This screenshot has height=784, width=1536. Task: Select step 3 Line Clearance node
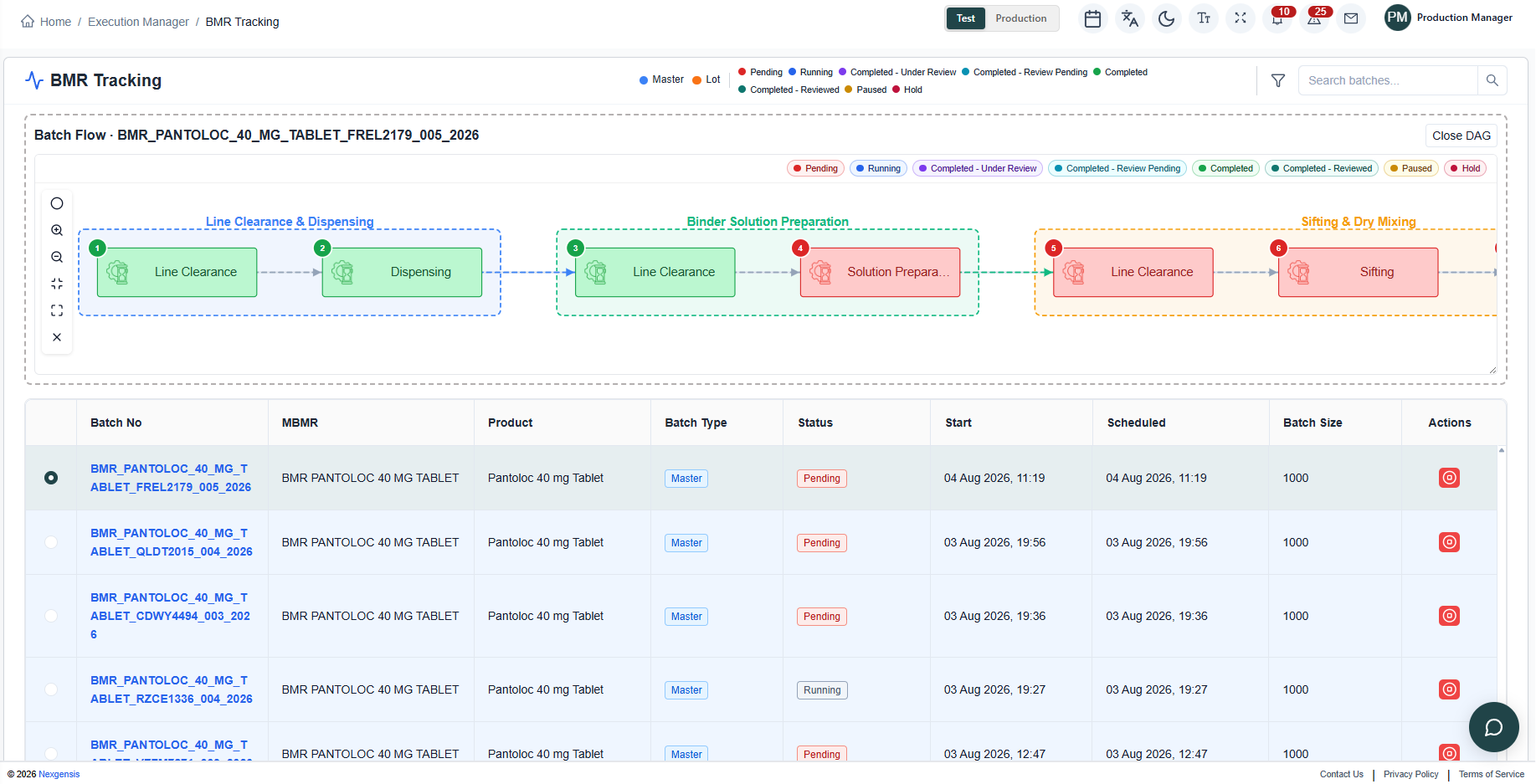(655, 272)
